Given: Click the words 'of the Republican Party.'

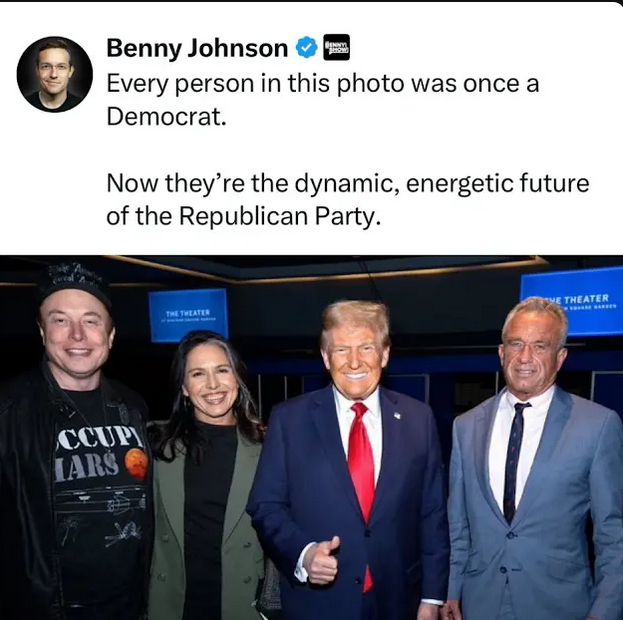Looking at the screenshot, I should click(244, 216).
